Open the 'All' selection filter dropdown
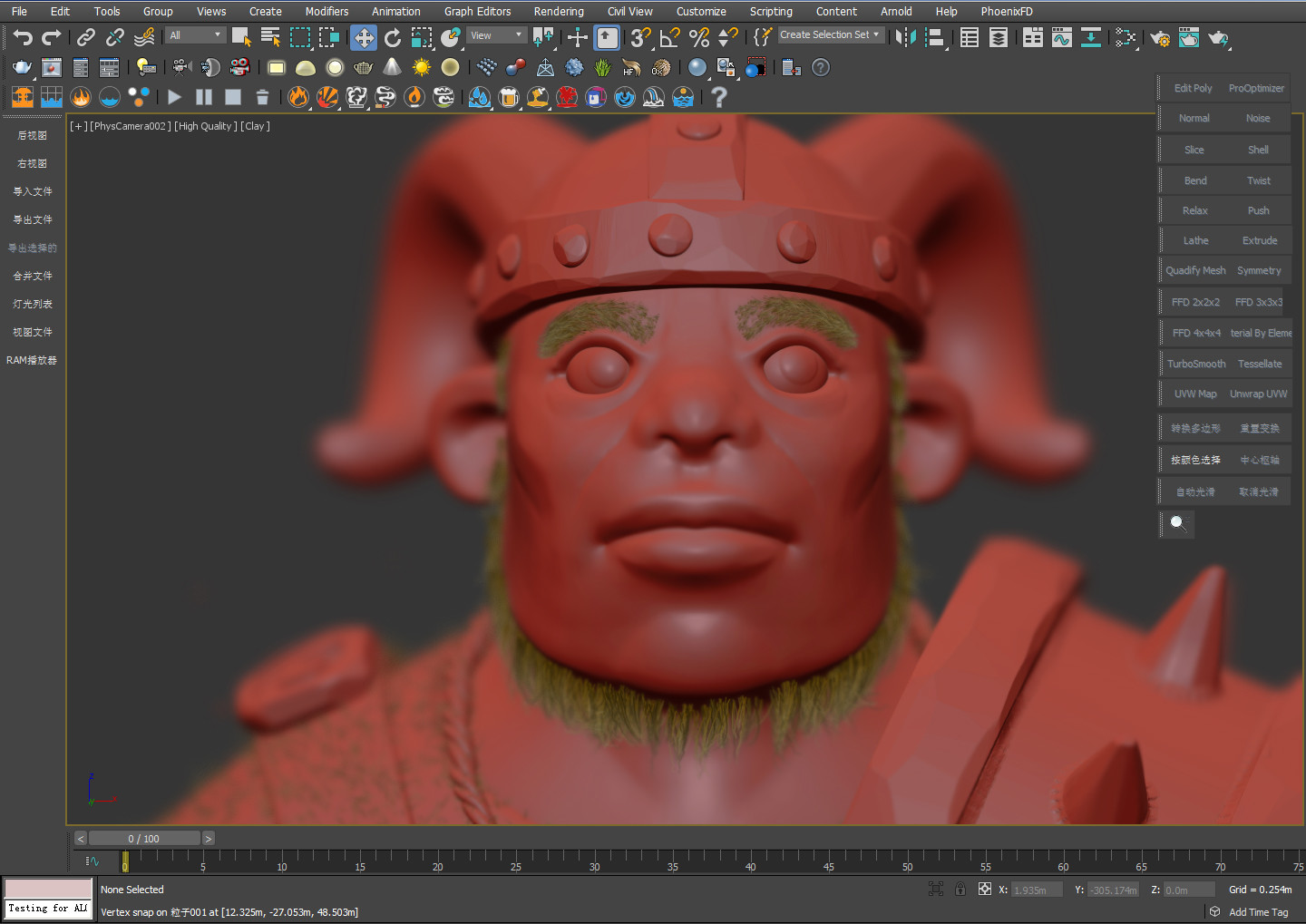This screenshot has width=1306, height=924. [195, 35]
